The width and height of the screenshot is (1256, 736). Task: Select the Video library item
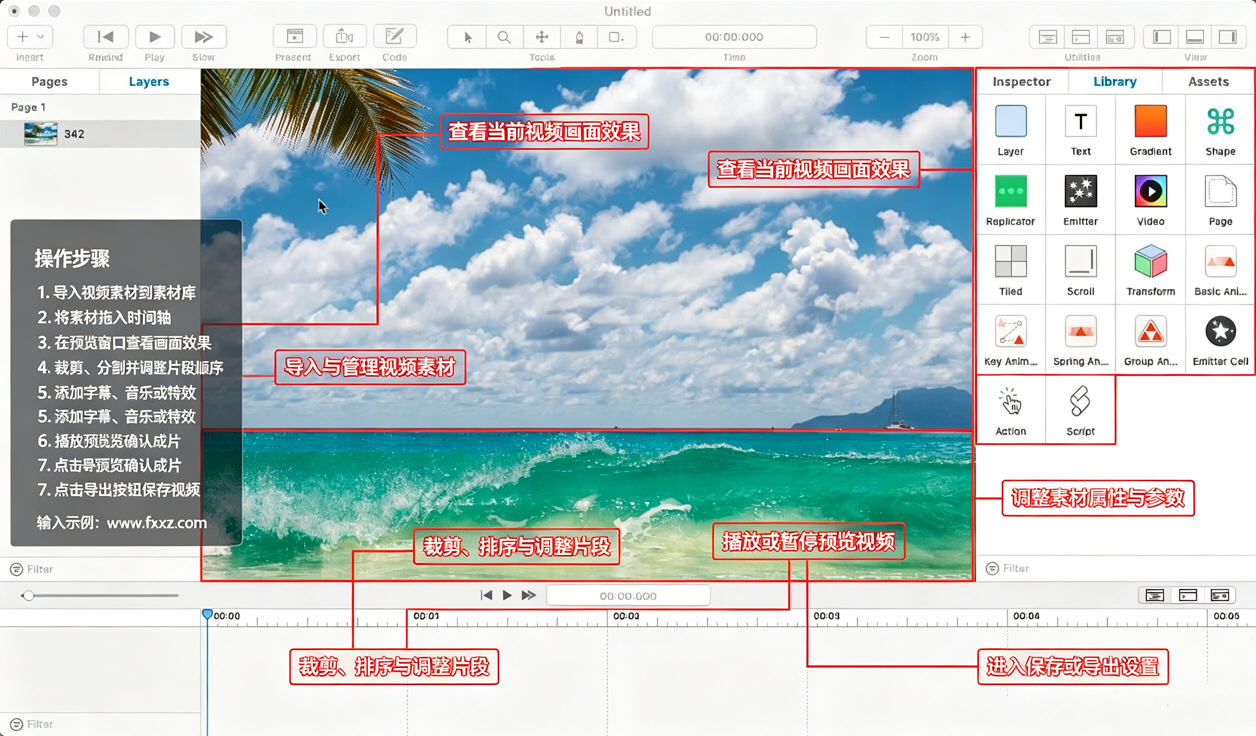pos(1150,200)
